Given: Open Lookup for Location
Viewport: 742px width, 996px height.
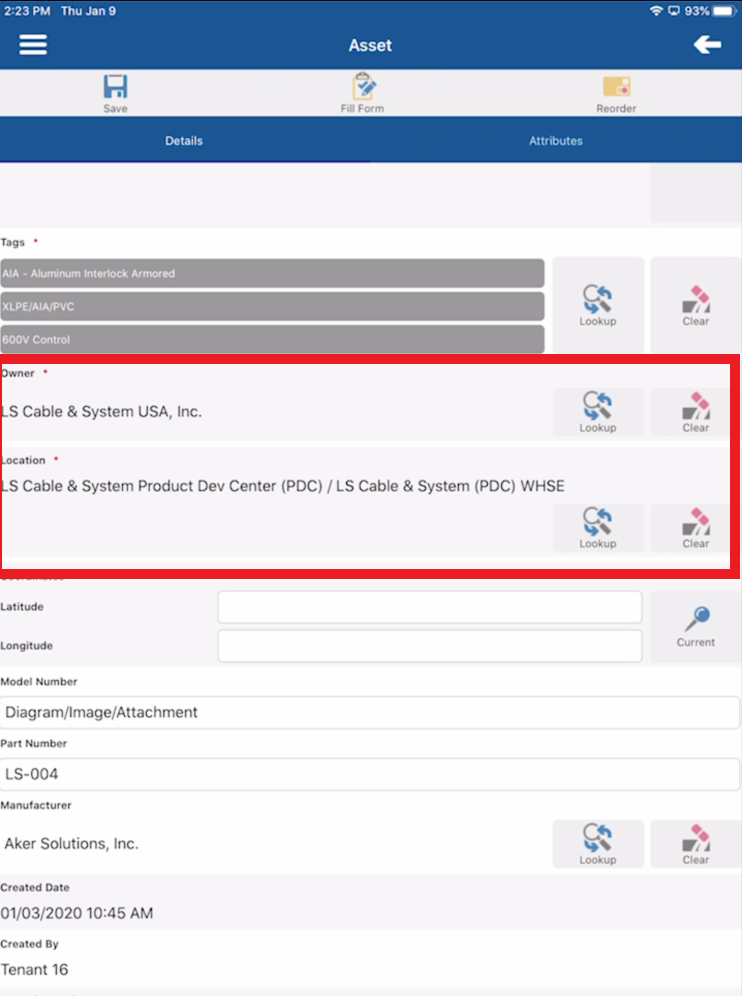Looking at the screenshot, I should [x=598, y=527].
